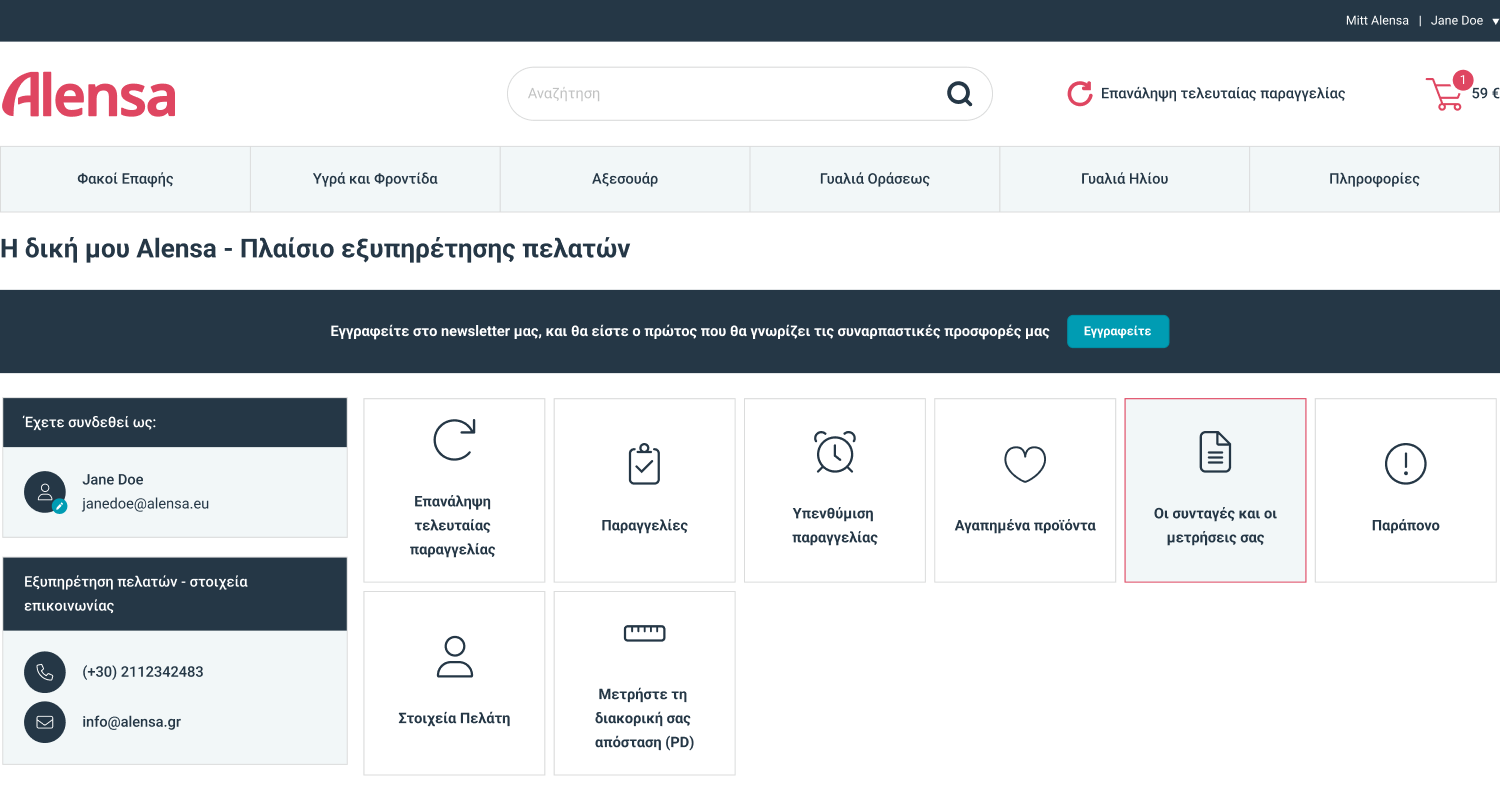The image size is (1500, 797).
Task: Click the ruler icon for PD measurement
Action: click(644, 633)
